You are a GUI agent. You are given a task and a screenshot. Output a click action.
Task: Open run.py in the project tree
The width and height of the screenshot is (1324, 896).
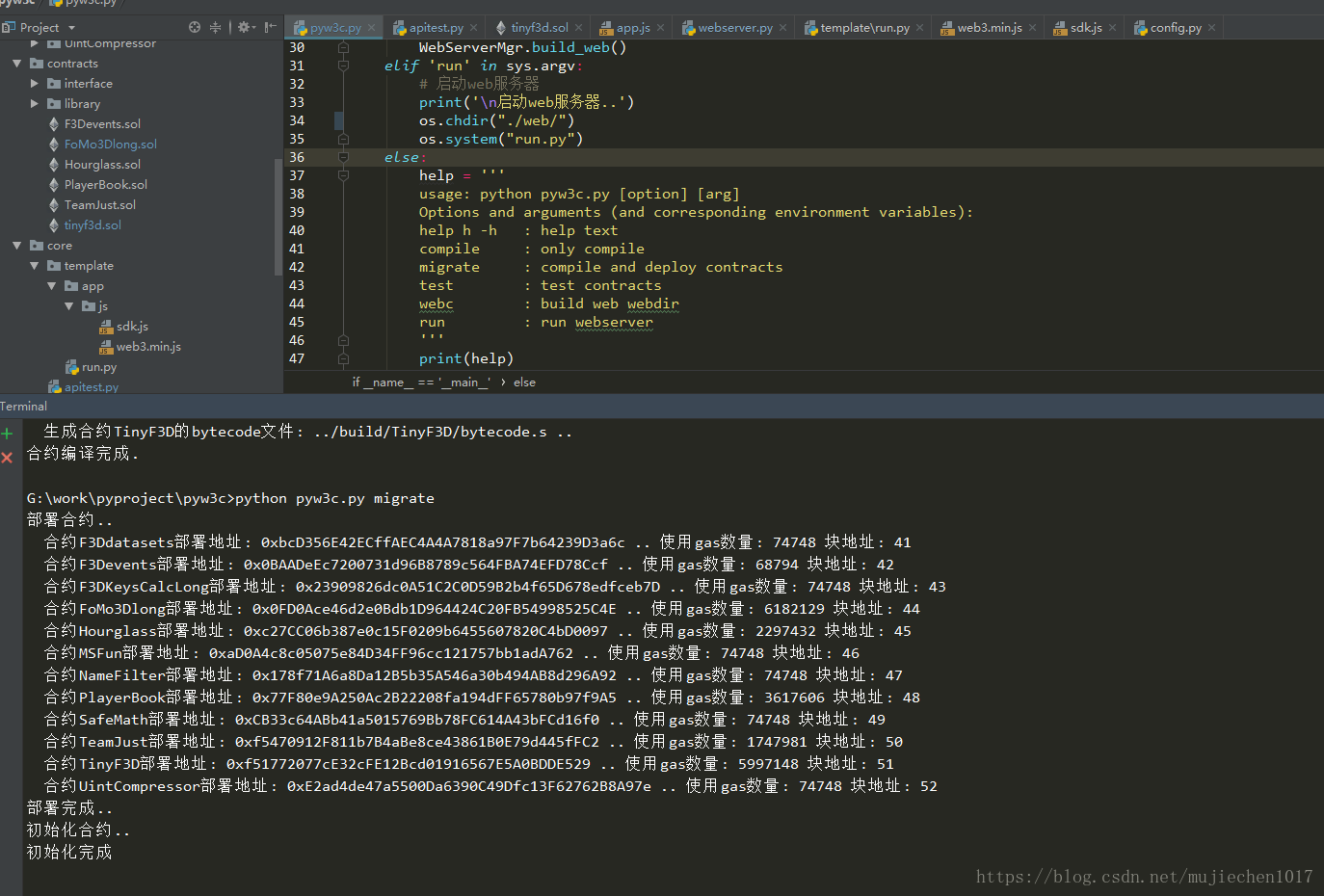99,367
